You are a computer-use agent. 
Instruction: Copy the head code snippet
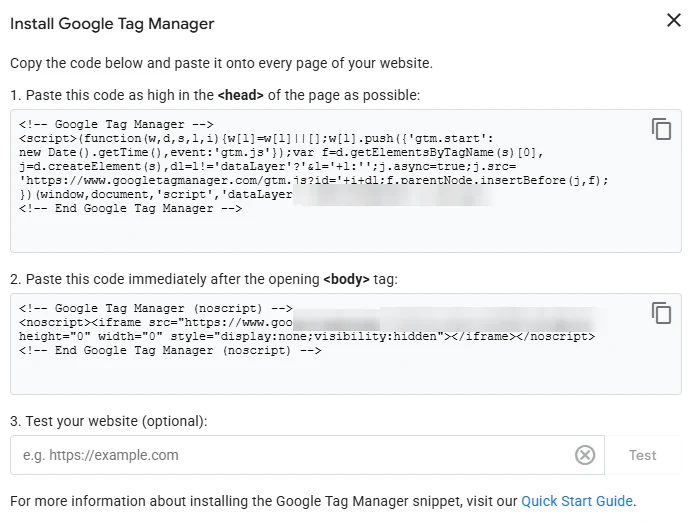[x=661, y=129]
